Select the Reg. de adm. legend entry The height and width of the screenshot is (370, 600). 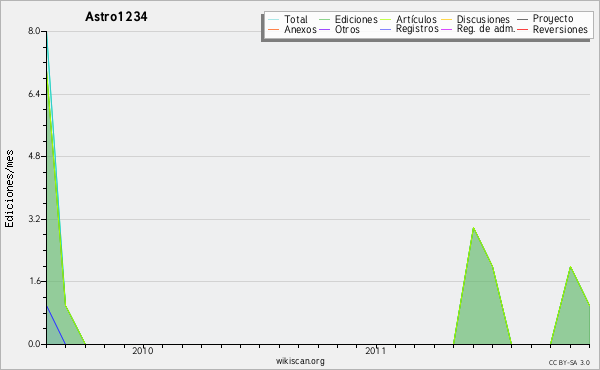(x=486, y=29)
